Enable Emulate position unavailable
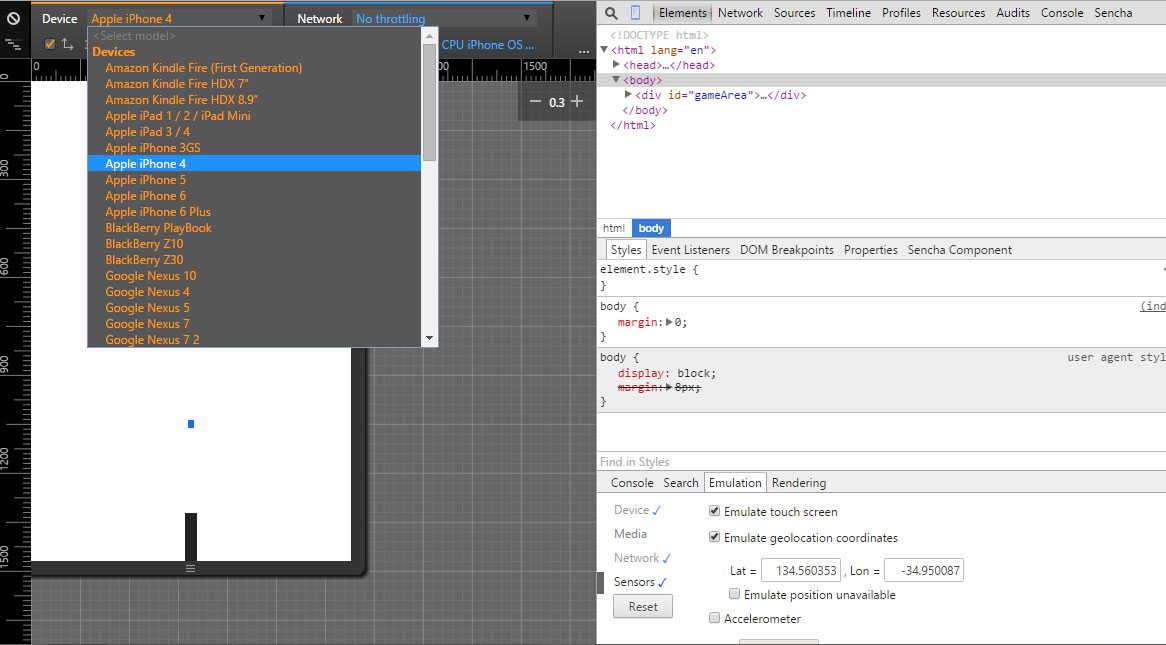Screen dimensions: 1166x645 tap(735, 594)
